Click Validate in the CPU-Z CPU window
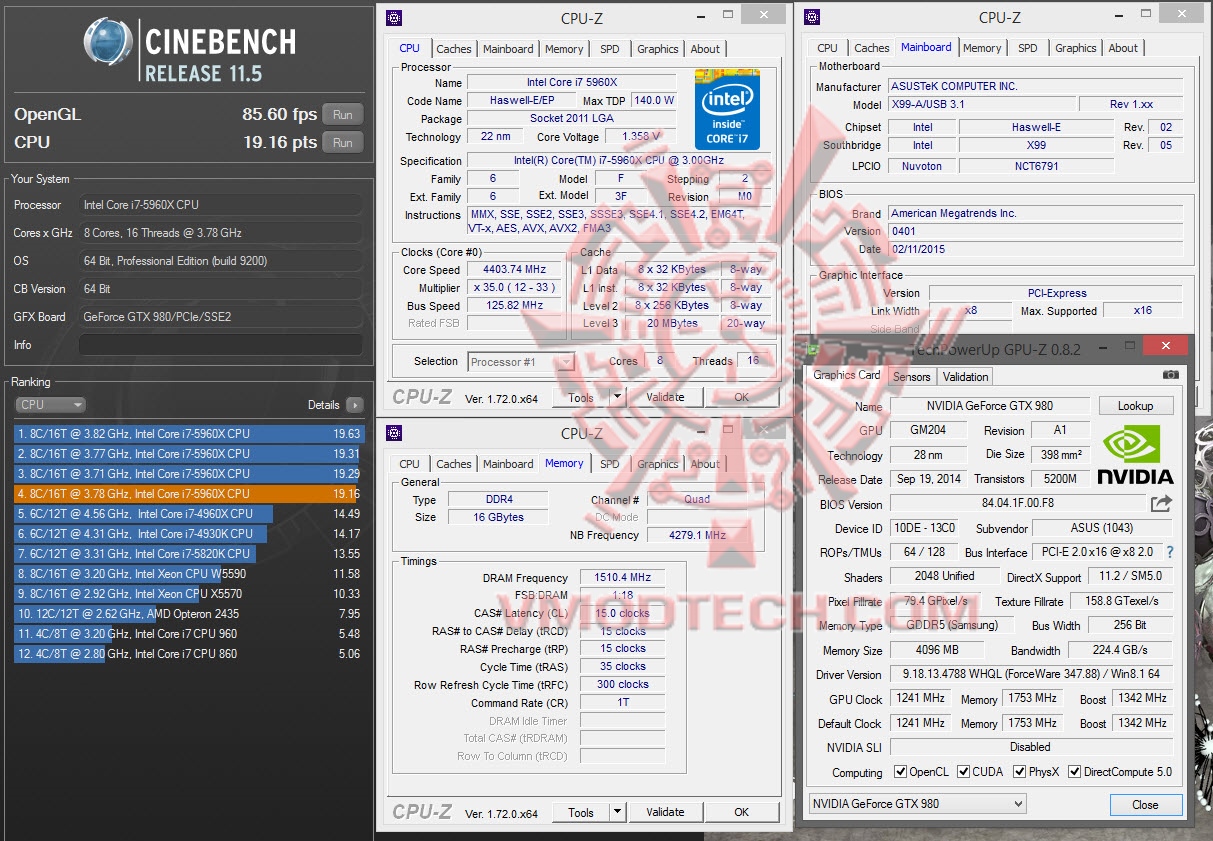This screenshot has width=1213, height=841. coord(665,397)
